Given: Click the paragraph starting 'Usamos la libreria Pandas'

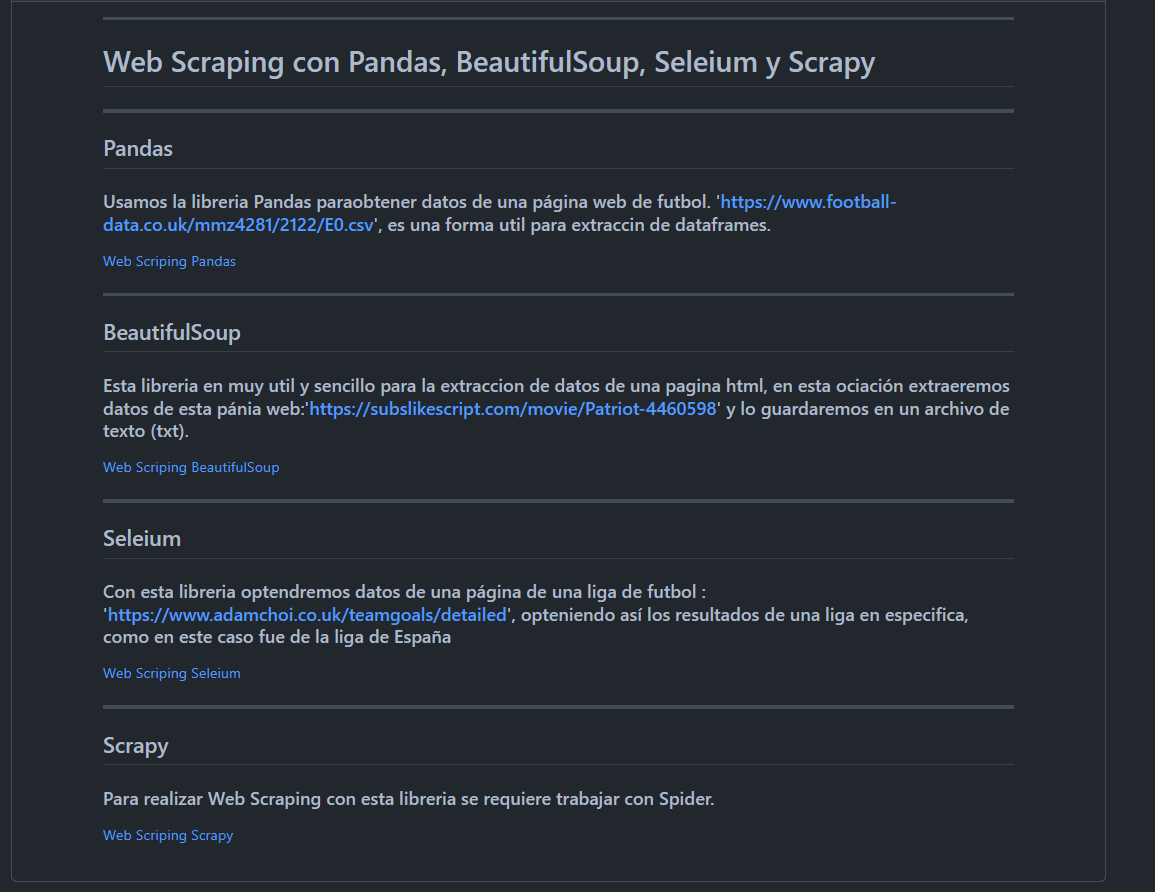Looking at the screenshot, I should [499, 214].
